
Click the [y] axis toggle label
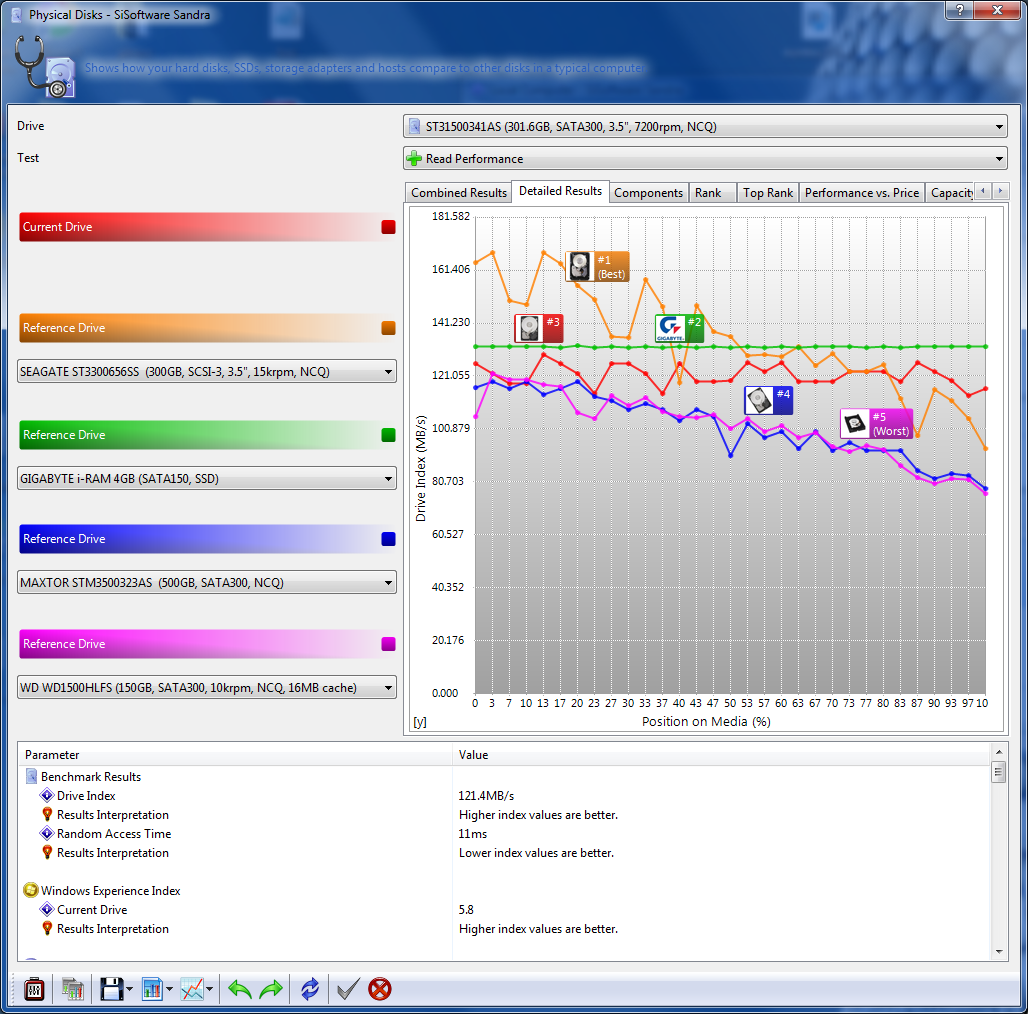[x=420, y=722]
